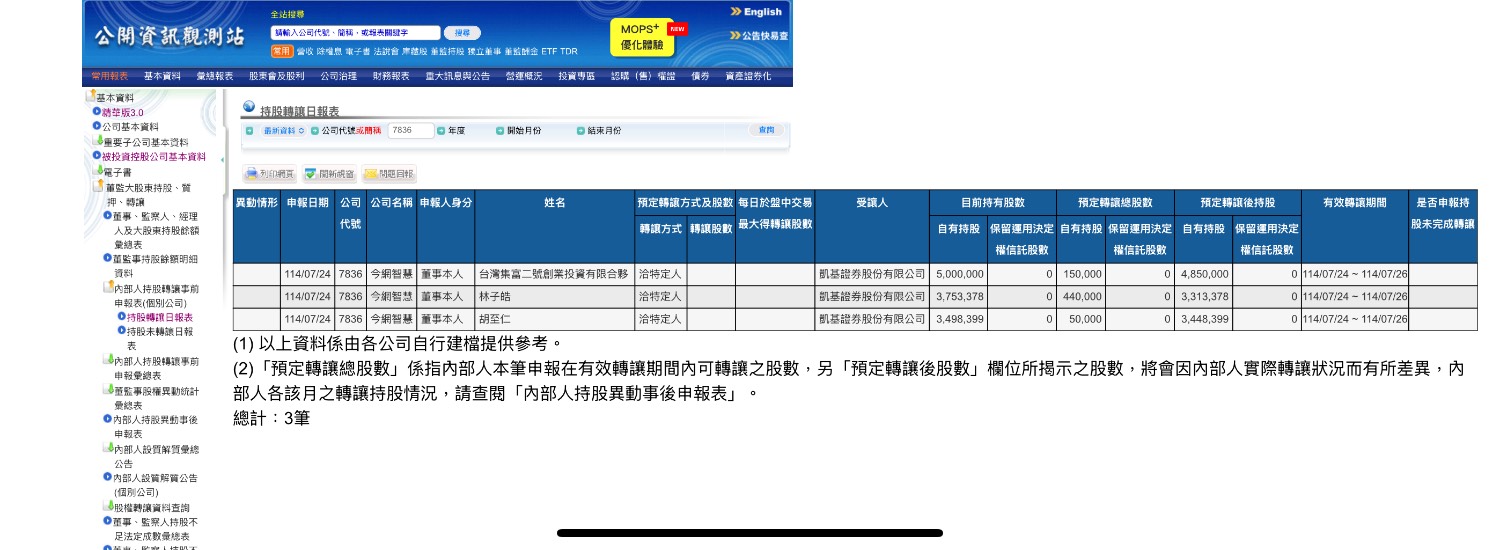Screen dimensions: 1500x550
Task: Open the 債券 menu
Action: tap(700, 76)
